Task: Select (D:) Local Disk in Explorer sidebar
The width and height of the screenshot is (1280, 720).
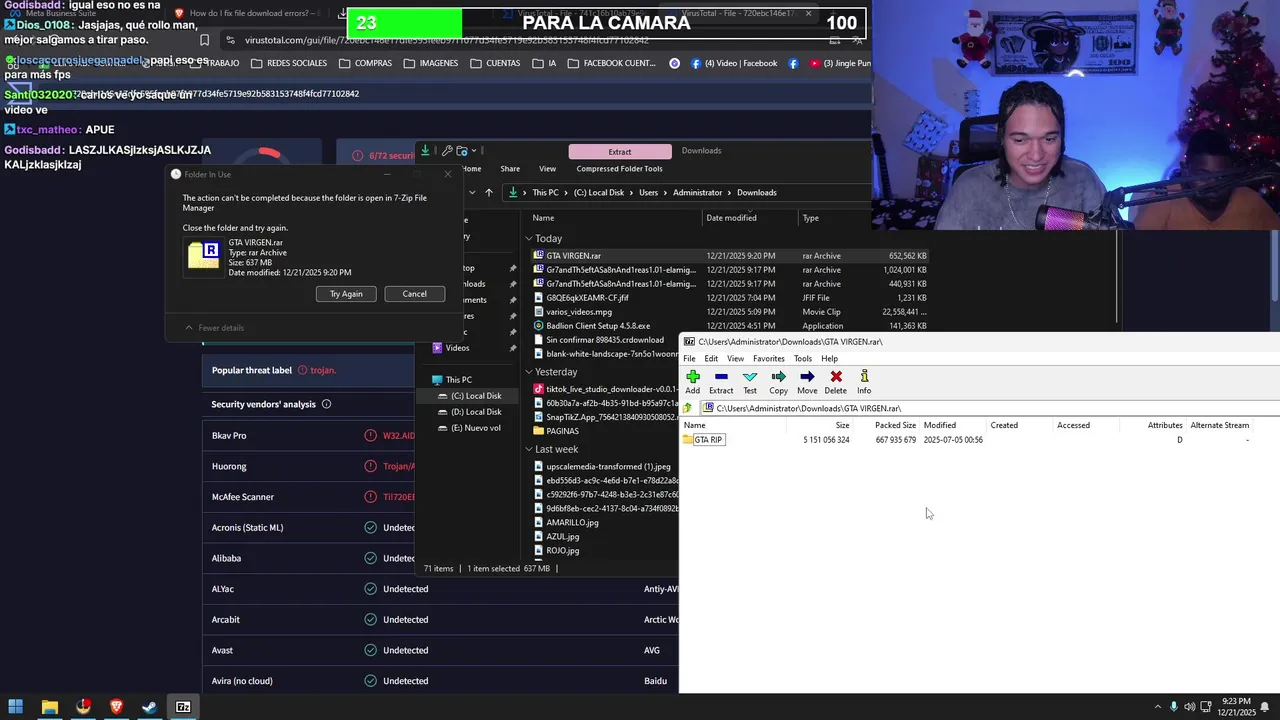Action: coord(476,412)
